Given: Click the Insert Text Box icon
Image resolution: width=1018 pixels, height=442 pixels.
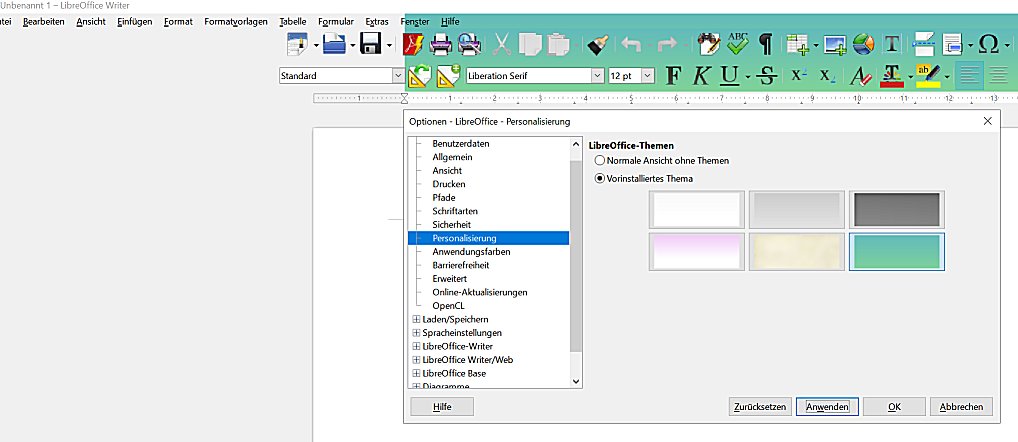Looking at the screenshot, I should click(x=893, y=44).
